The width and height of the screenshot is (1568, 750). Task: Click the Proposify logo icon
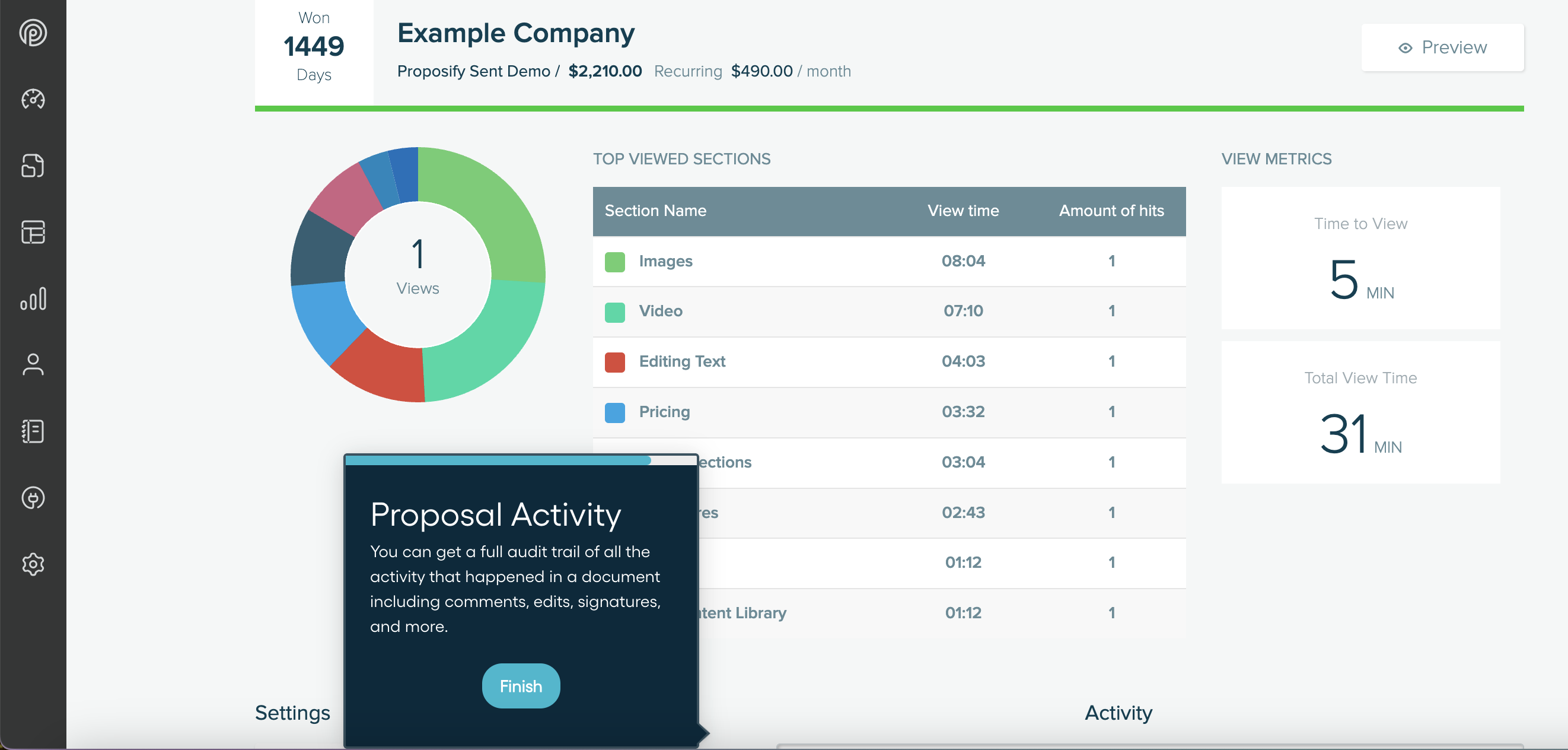31,33
